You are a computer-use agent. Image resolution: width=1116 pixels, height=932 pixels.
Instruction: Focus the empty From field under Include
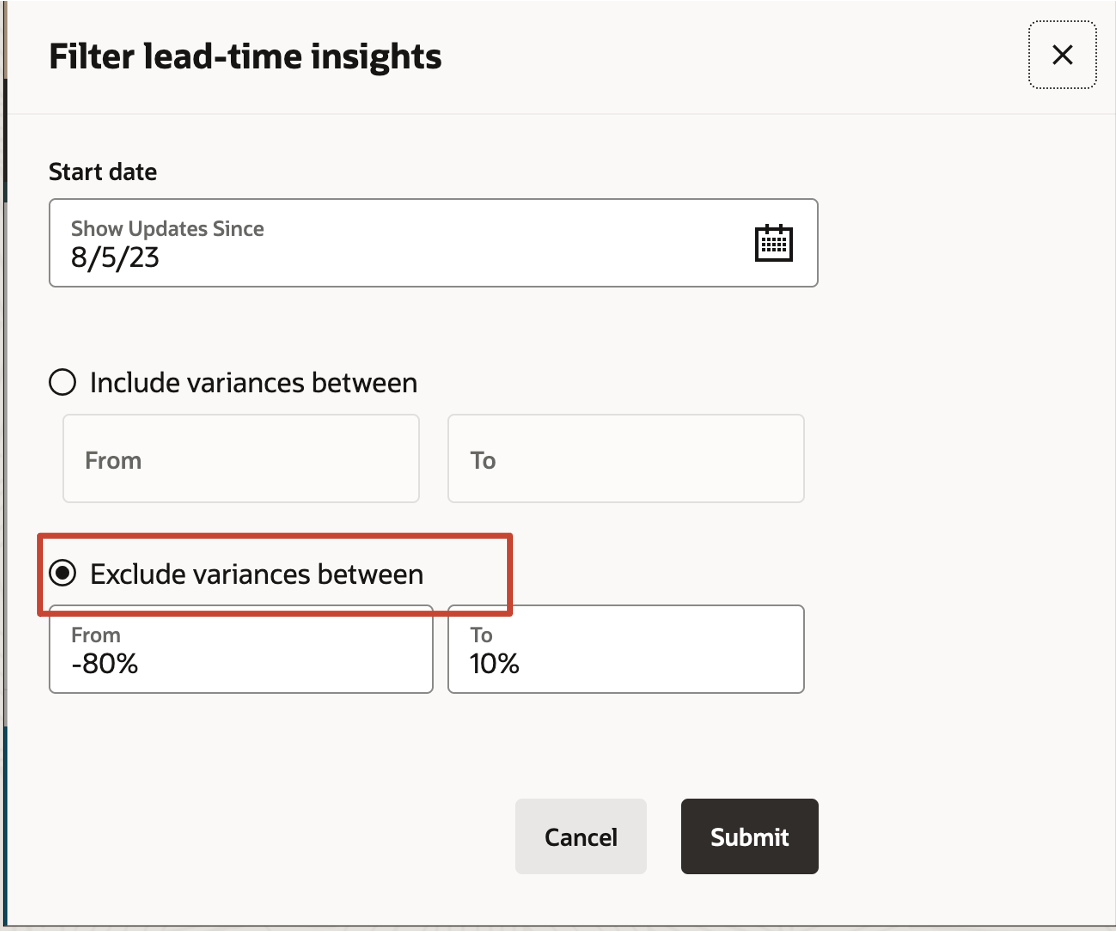tap(241, 459)
